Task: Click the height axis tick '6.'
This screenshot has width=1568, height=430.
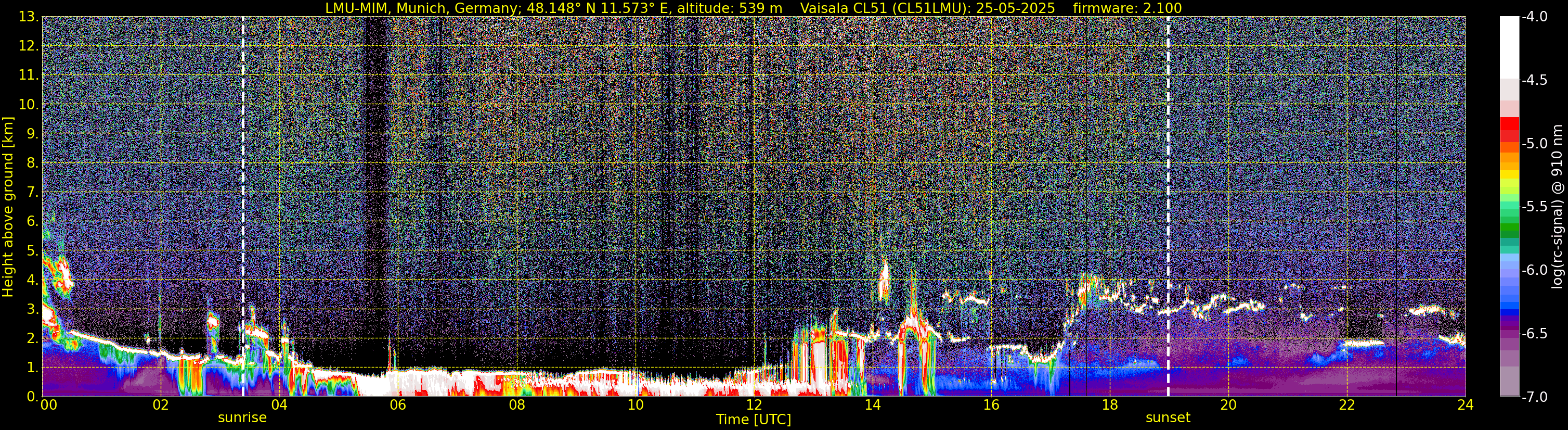Action: [33, 222]
